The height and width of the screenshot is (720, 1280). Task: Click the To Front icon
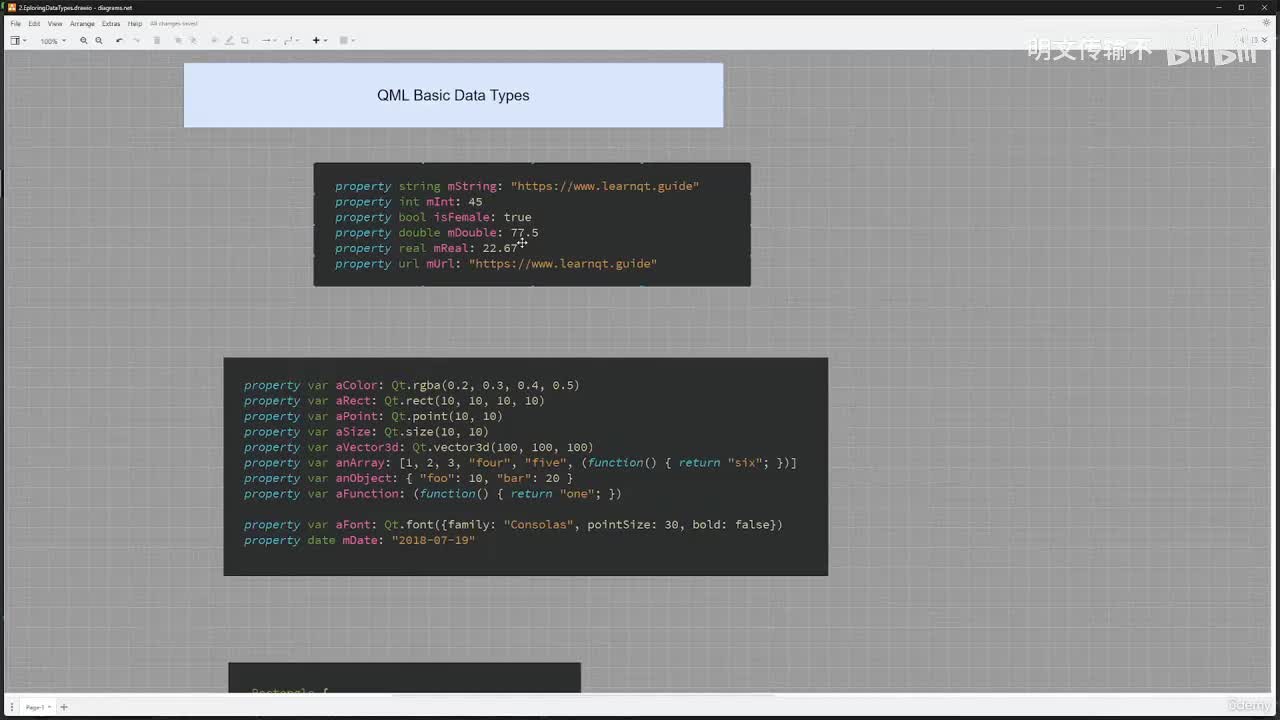point(178,41)
